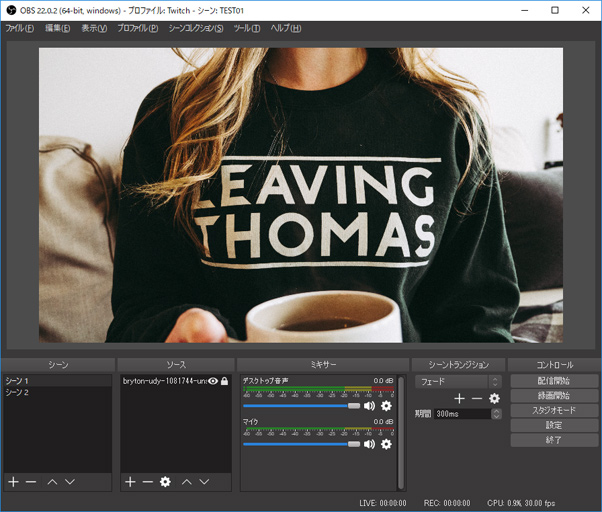Open the 編集(E) menu

click(x=58, y=28)
